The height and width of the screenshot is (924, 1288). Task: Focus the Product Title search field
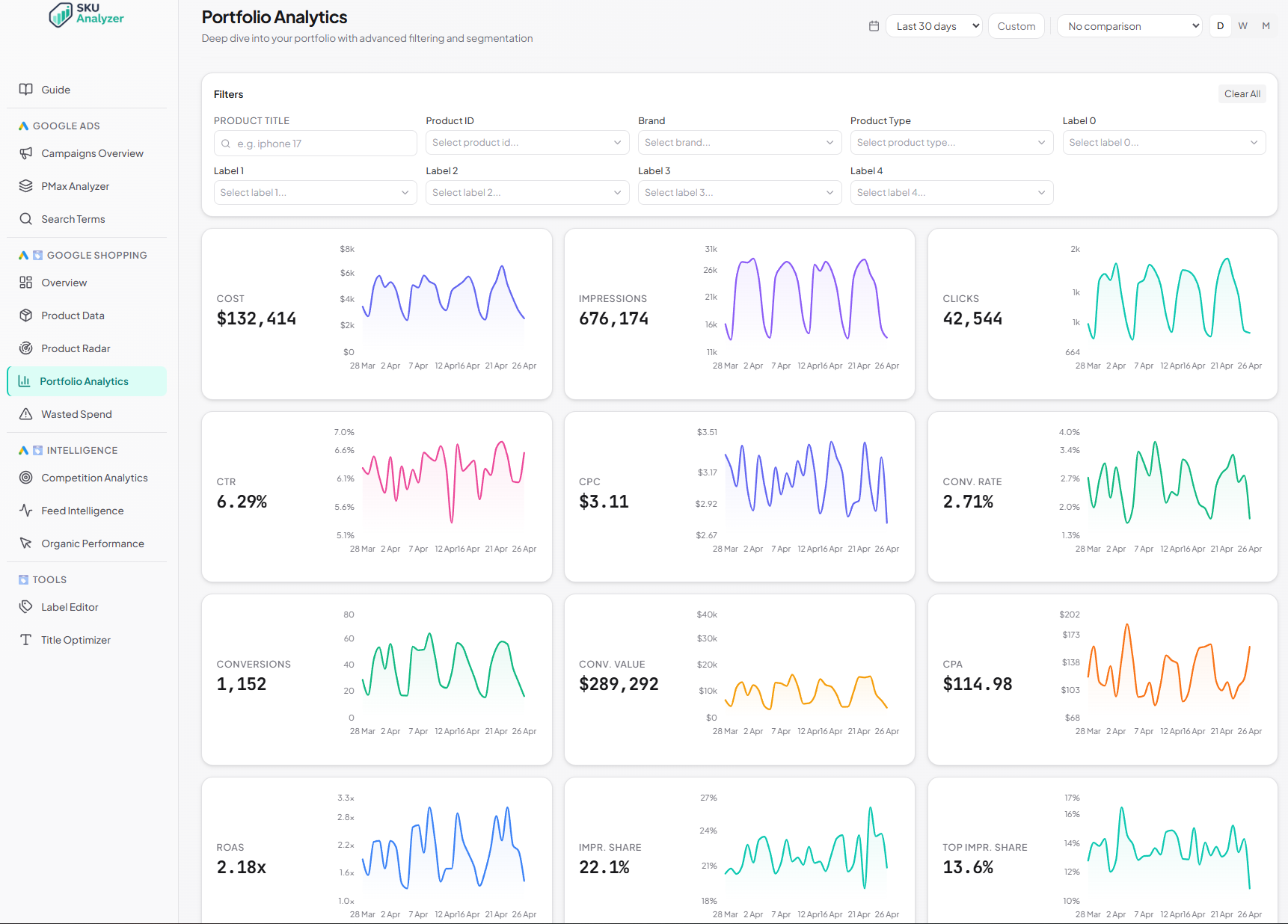click(316, 144)
